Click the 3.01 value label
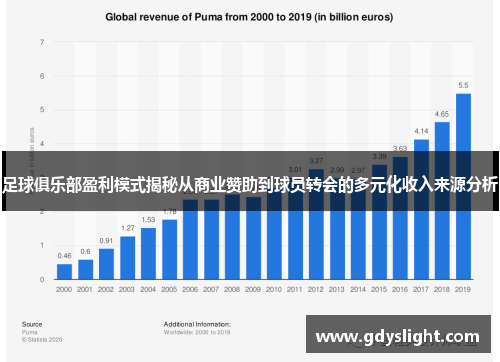Screen dimensions: 500x362 [x=295, y=169]
